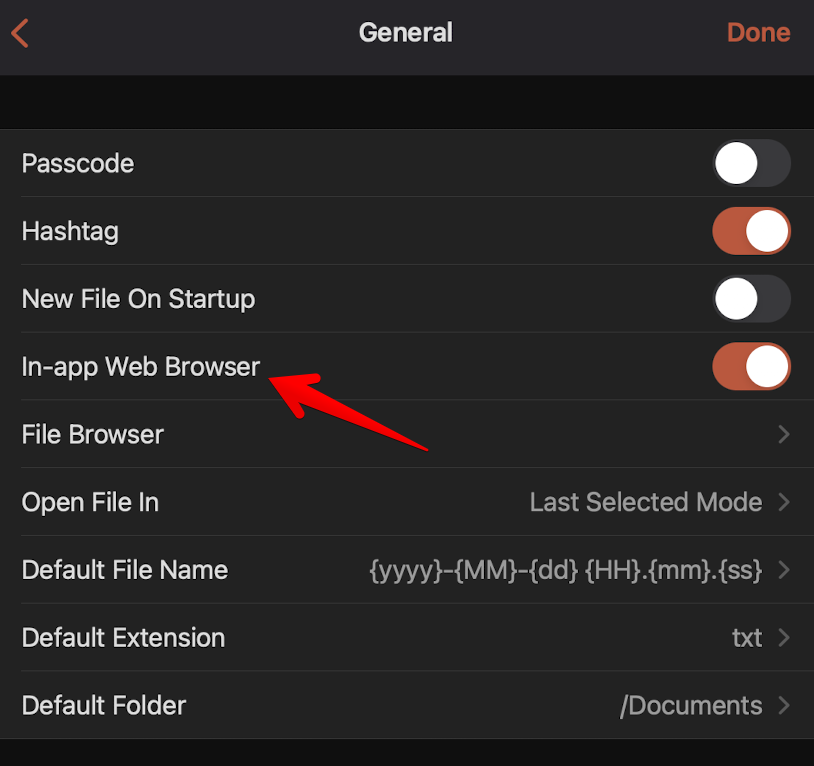Click the chevron arrow on File Browser row
Screen dimensions: 814x766
click(x=784, y=435)
